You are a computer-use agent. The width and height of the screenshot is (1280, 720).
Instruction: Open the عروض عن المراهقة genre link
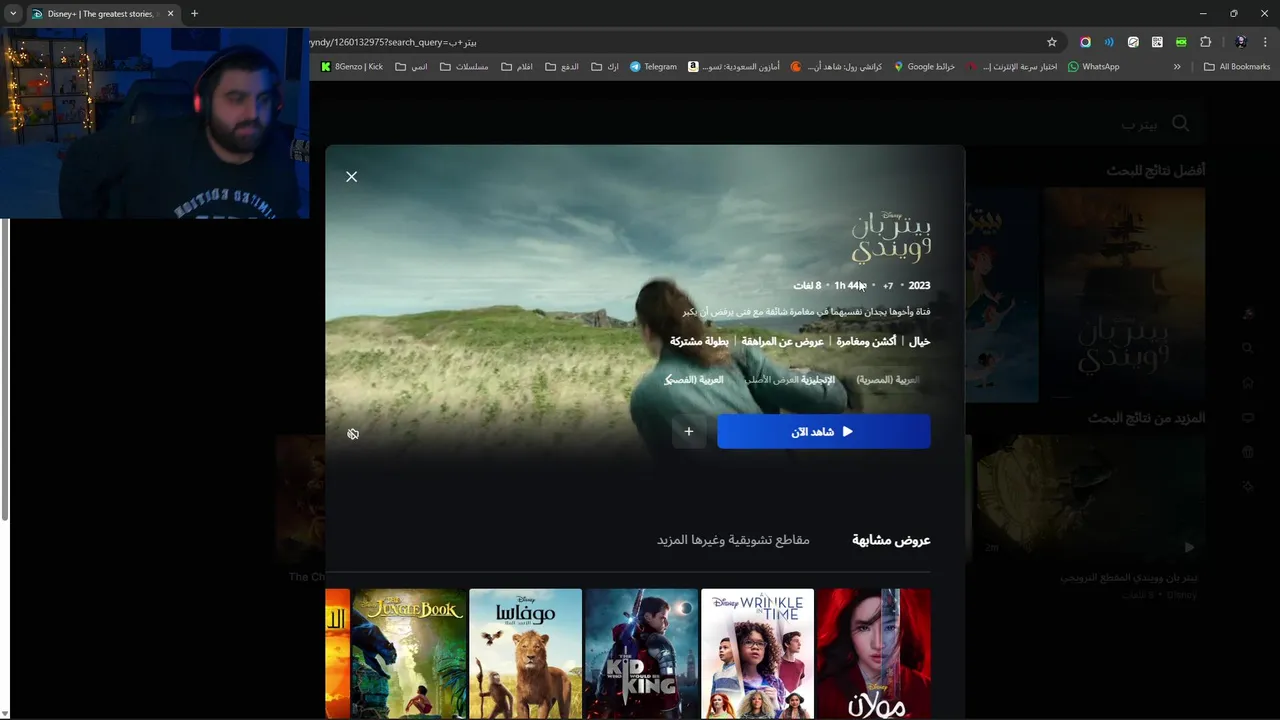click(x=783, y=342)
